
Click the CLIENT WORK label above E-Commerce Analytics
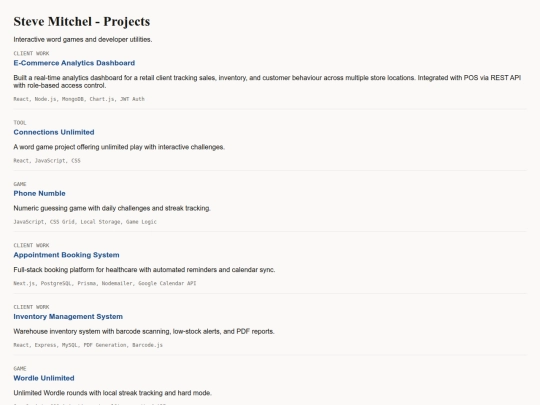coord(31,53)
